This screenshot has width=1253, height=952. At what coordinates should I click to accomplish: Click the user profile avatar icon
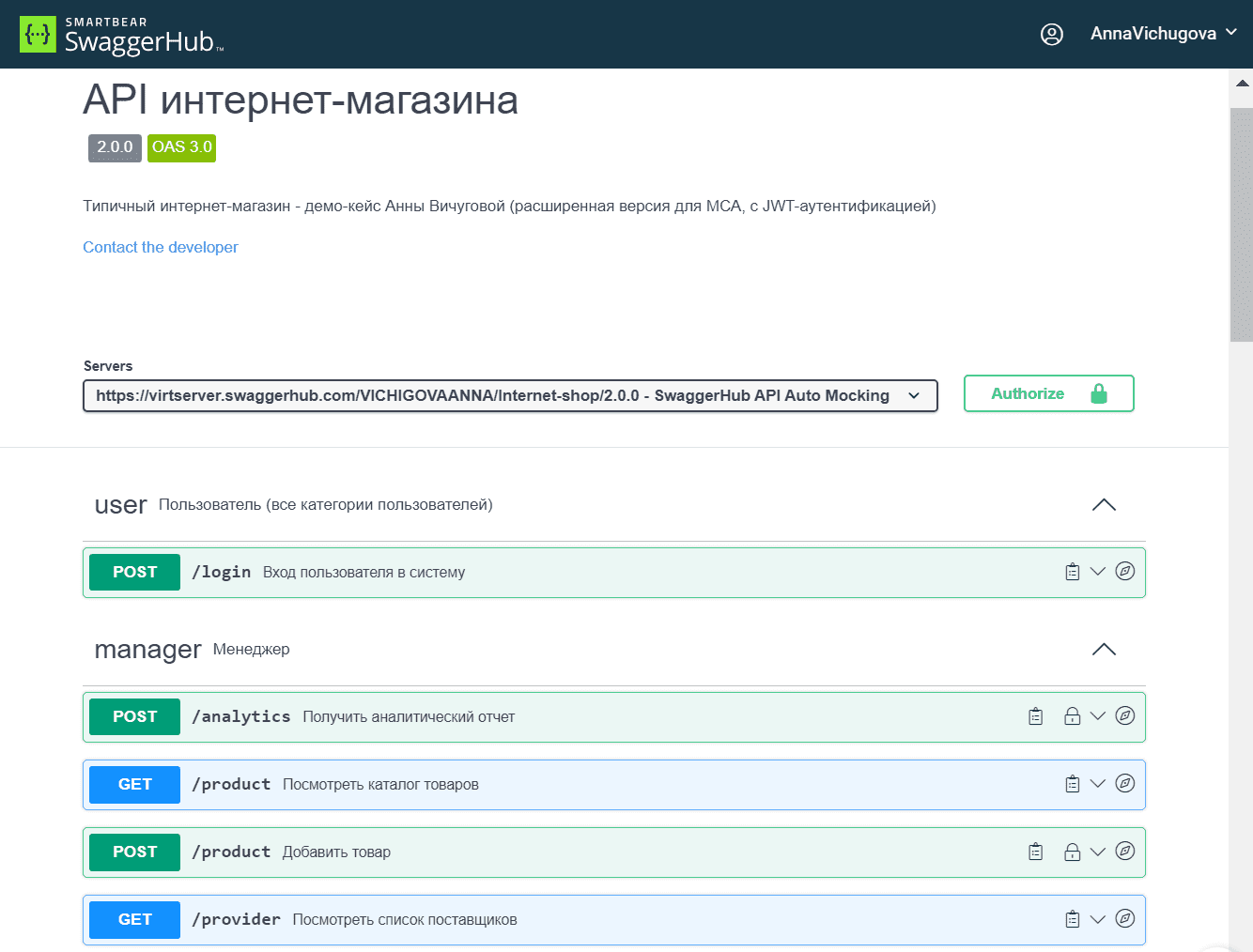tap(1052, 35)
